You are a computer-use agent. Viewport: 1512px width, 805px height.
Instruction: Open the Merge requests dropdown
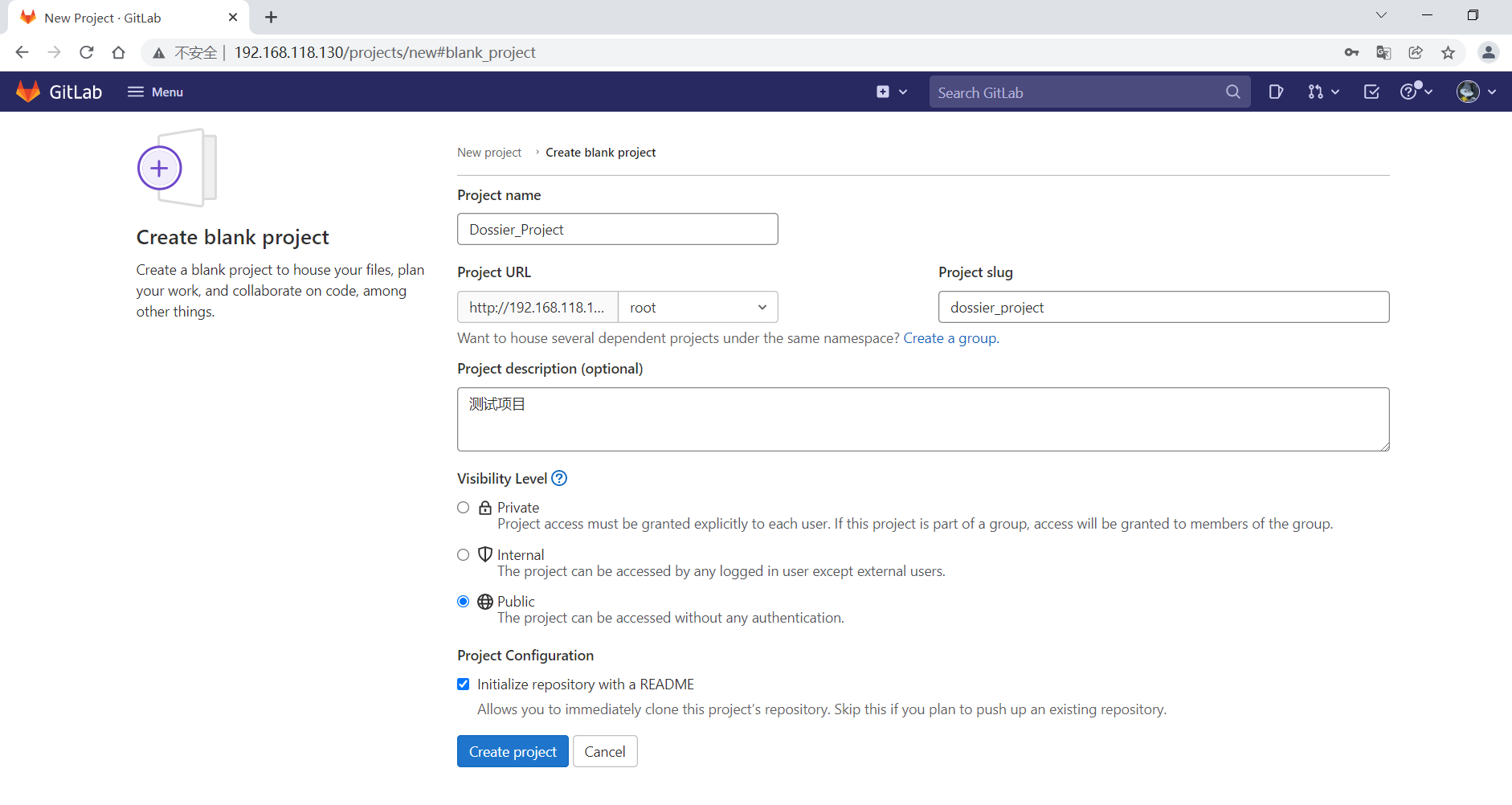tap(1323, 92)
